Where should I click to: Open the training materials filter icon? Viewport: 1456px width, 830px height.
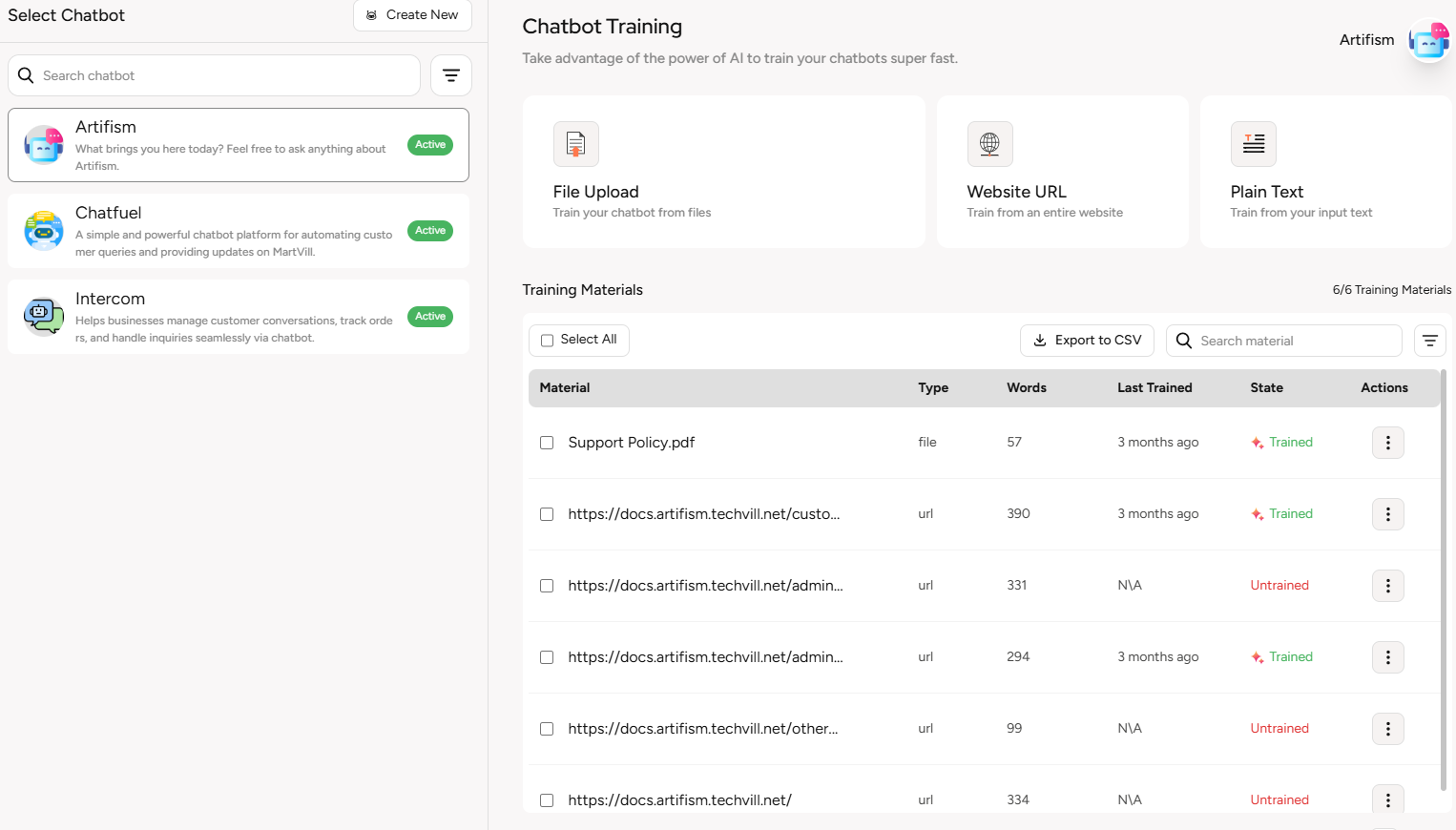click(1429, 341)
